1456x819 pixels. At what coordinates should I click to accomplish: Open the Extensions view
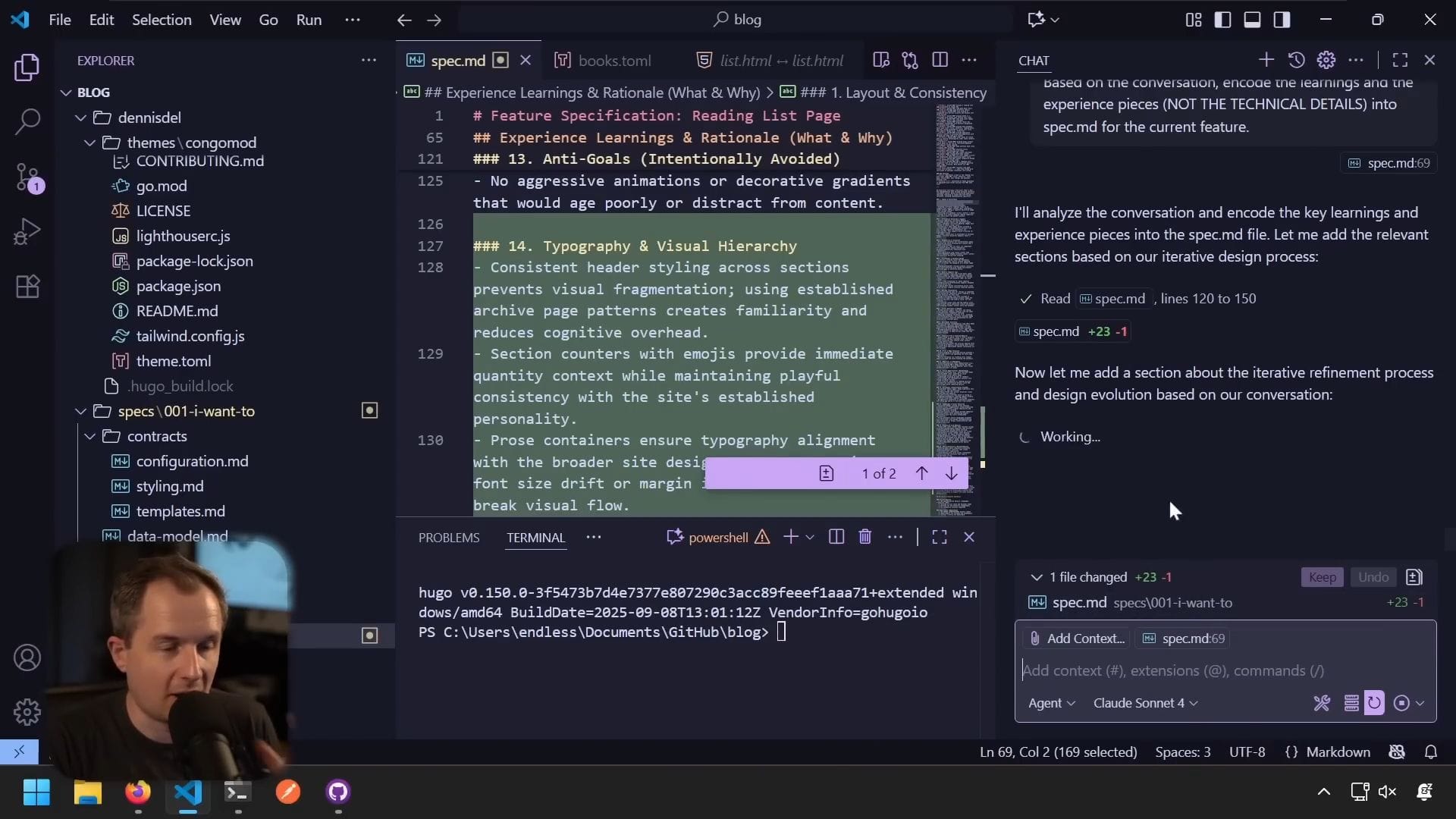pos(27,287)
